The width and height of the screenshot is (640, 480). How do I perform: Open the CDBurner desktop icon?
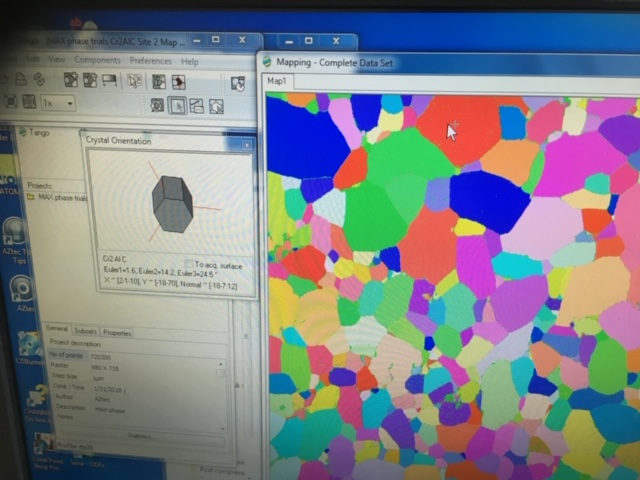28,348
